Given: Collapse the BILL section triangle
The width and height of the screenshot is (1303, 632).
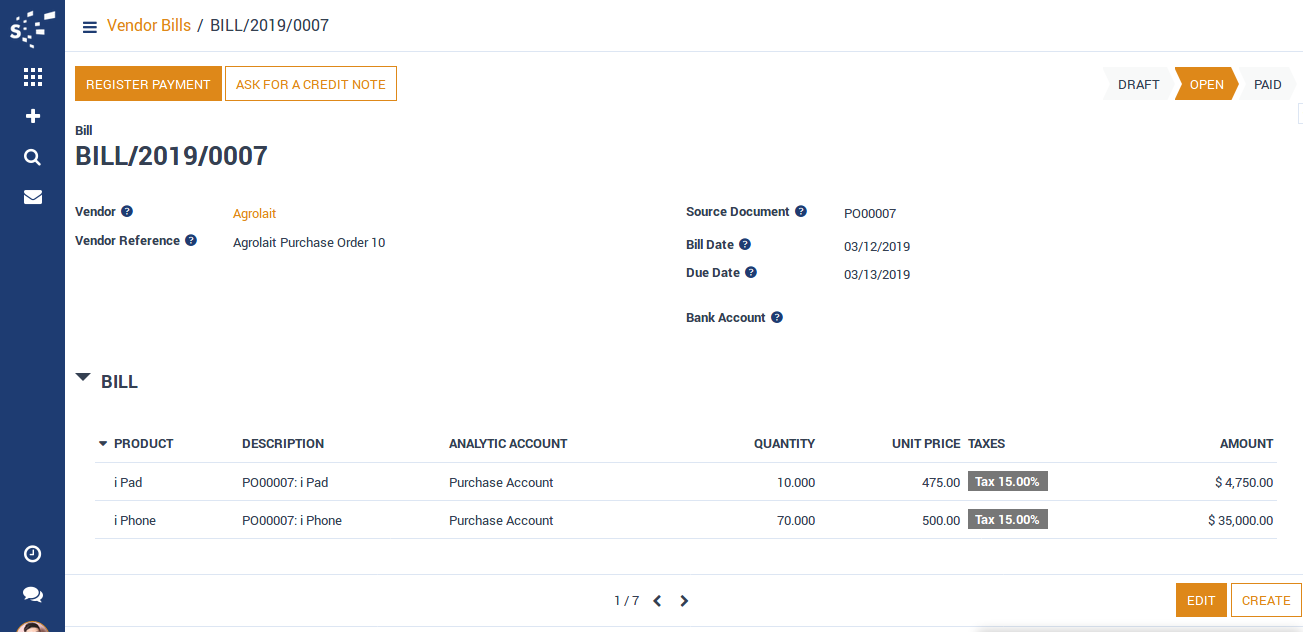Looking at the screenshot, I should pyautogui.click(x=83, y=378).
